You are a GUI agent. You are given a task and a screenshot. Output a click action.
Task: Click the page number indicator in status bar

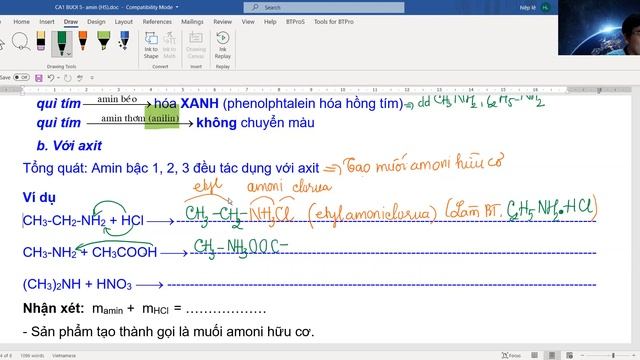point(6,356)
